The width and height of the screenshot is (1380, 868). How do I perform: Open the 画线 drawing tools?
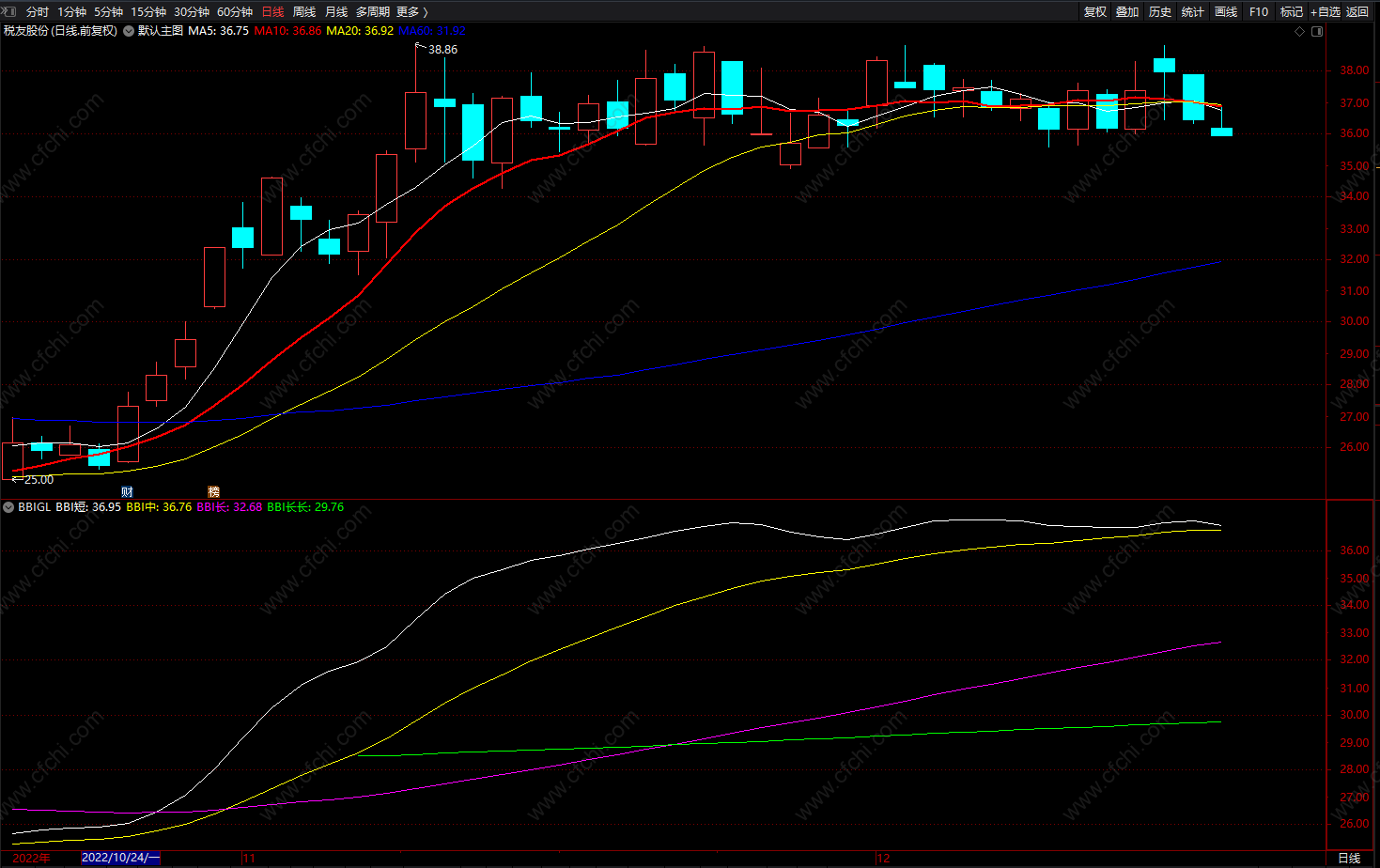(x=1226, y=11)
